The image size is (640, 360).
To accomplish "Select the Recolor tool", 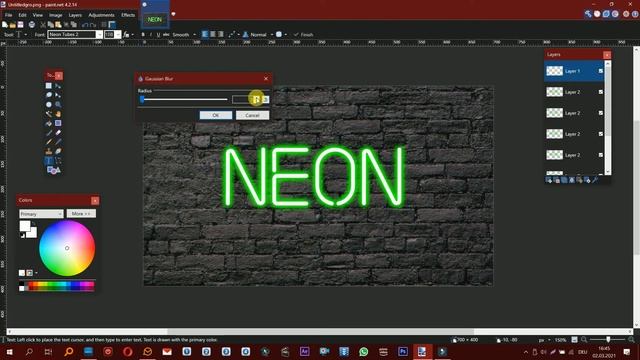I will click(58, 151).
